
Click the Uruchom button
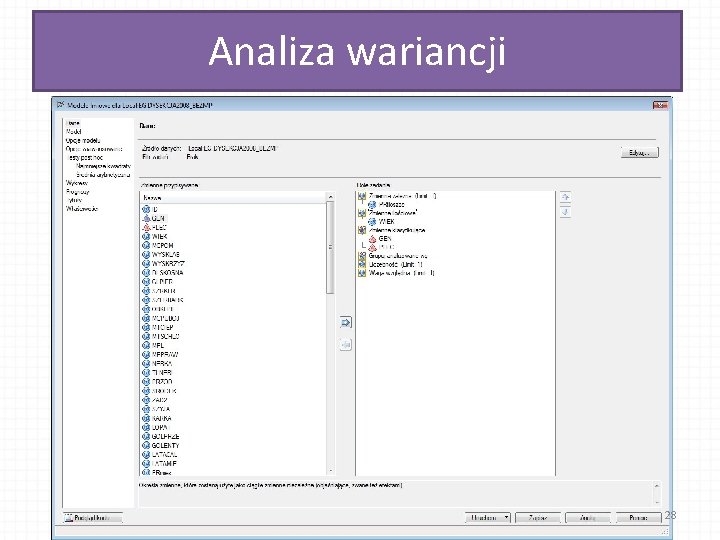483,518
